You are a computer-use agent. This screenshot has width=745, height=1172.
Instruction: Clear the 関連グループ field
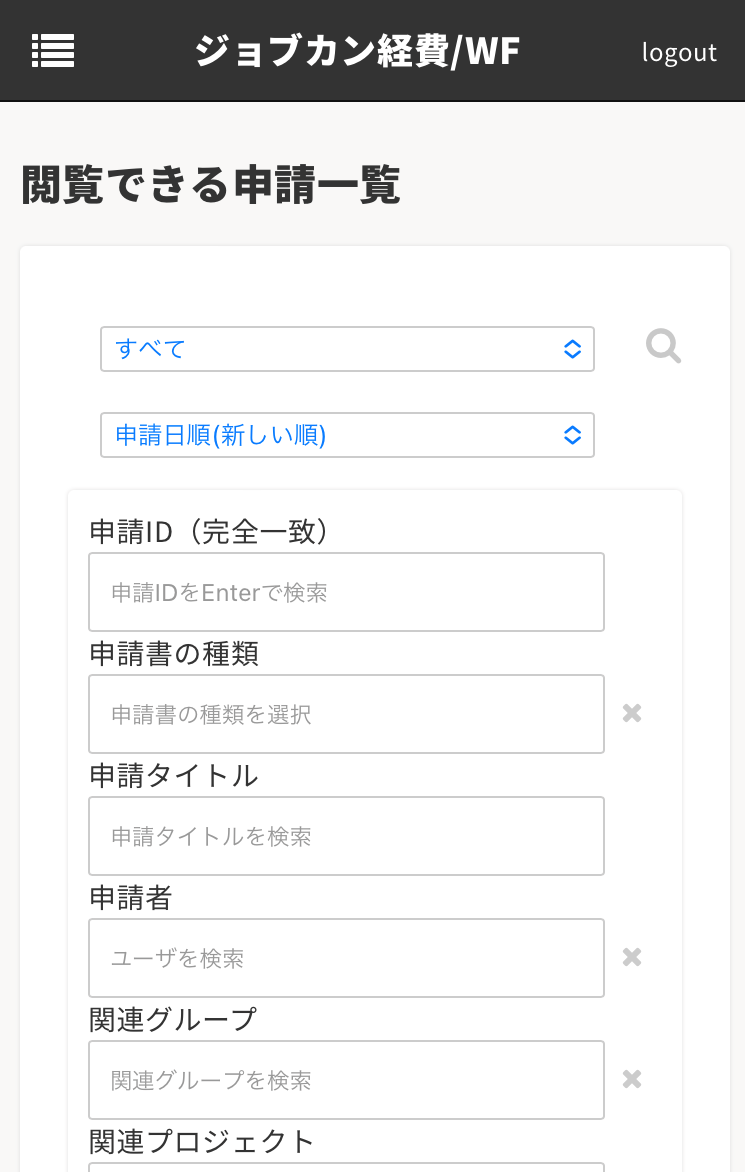pos(632,1079)
